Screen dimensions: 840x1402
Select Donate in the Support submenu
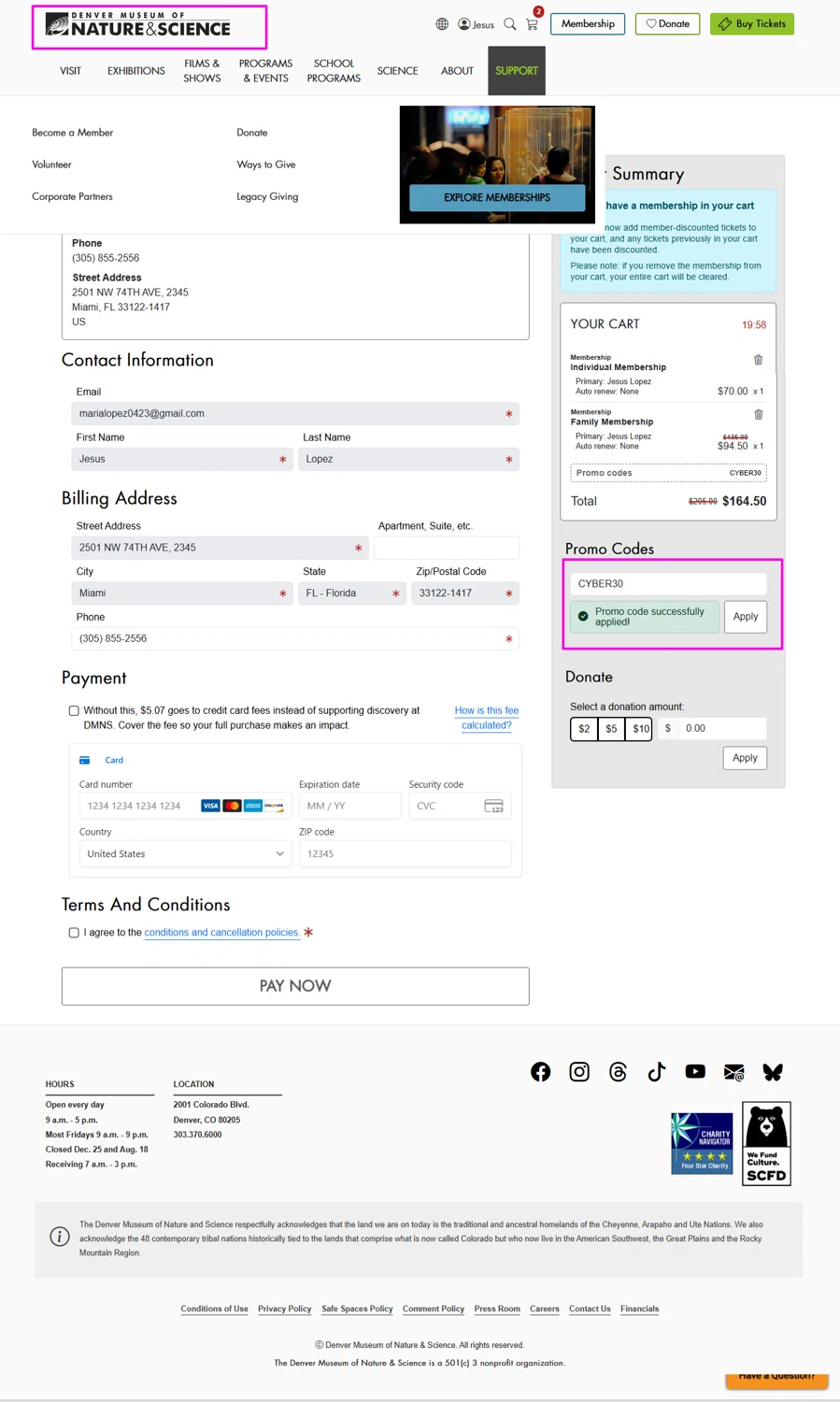[252, 133]
